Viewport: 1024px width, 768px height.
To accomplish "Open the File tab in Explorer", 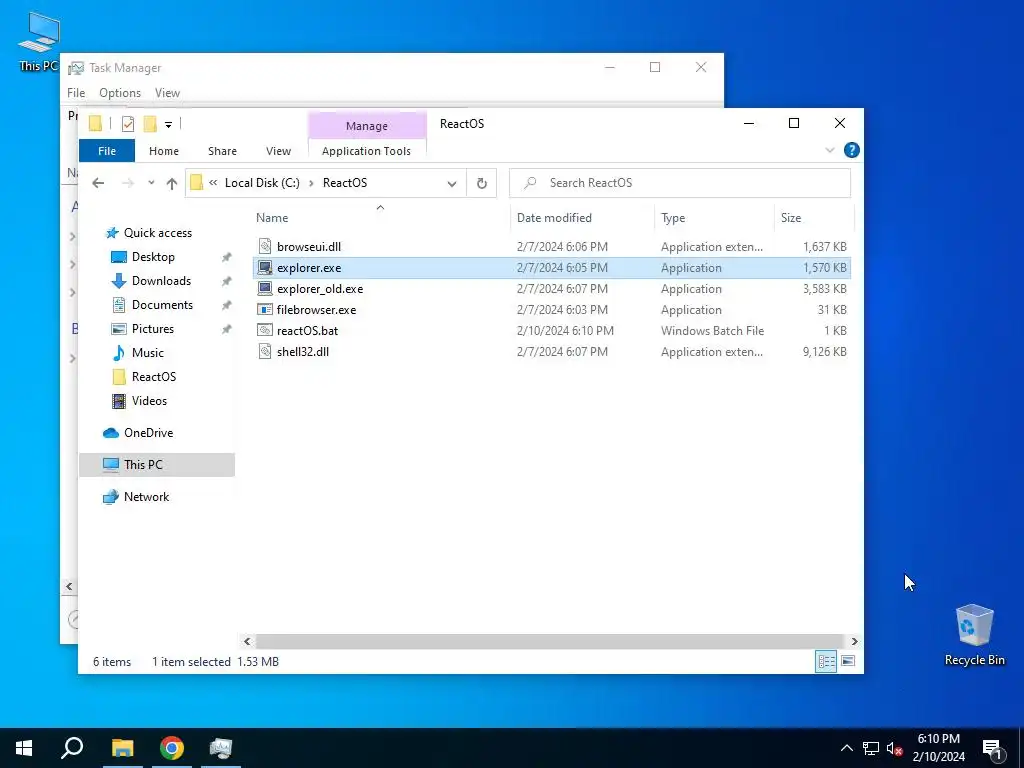I will [107, 151].
